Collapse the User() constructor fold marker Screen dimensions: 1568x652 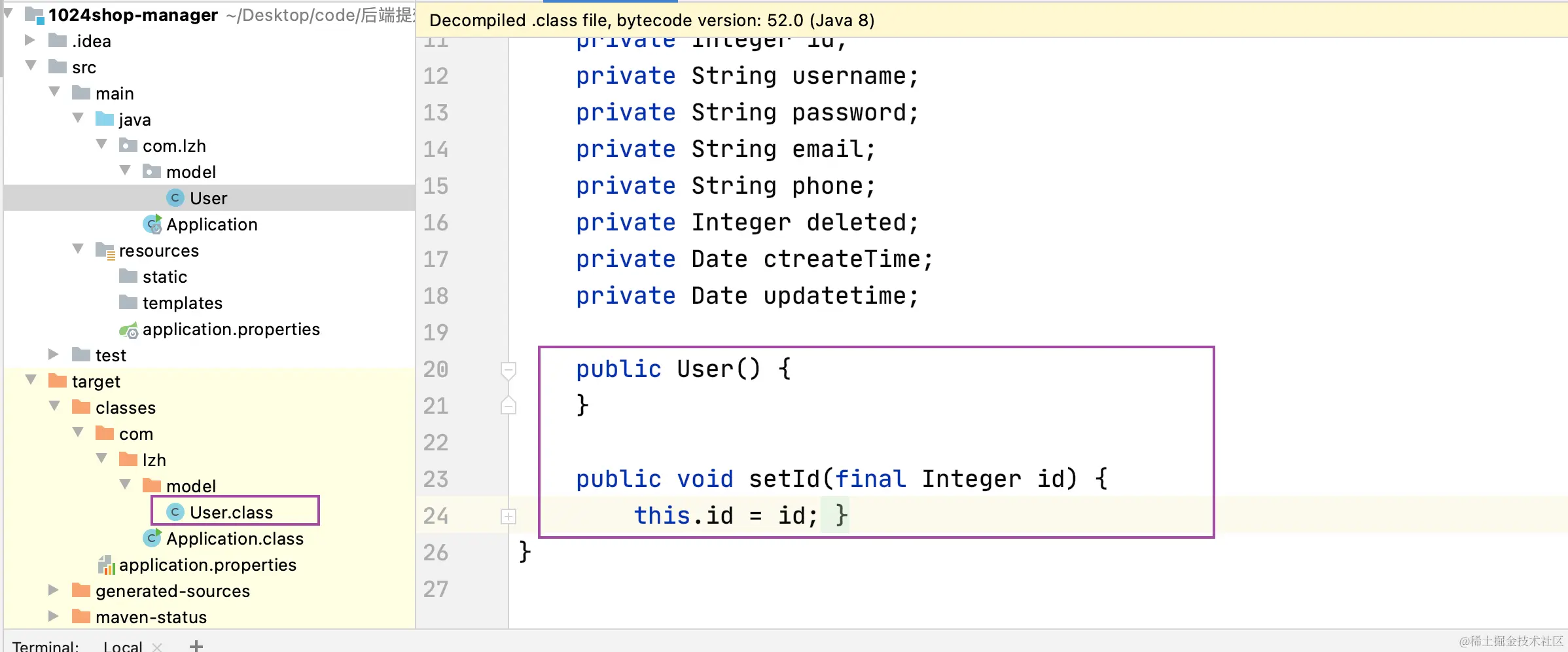tap(508, 369)
